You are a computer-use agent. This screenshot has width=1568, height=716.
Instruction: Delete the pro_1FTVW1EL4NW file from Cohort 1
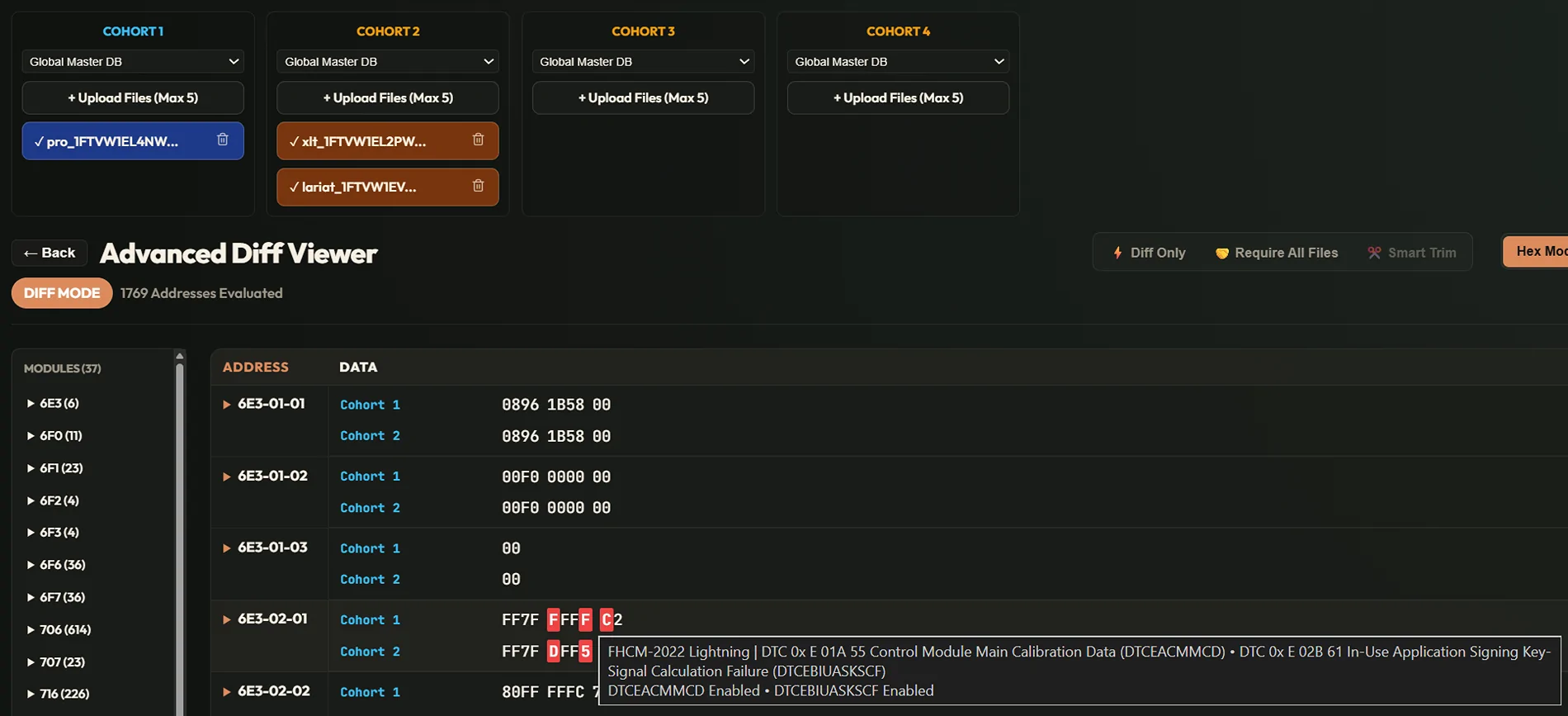pyautogui.click(x=223, y=140)
